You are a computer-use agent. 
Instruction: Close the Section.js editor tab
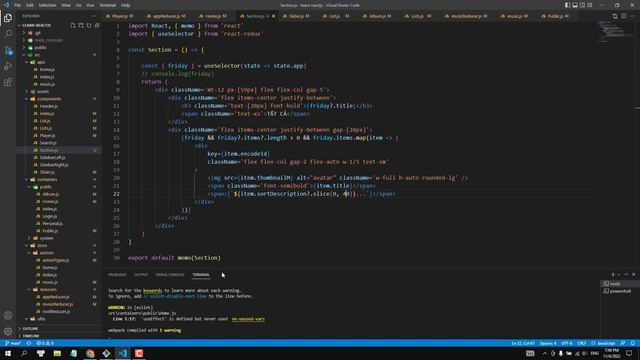(x=273, y=16)
